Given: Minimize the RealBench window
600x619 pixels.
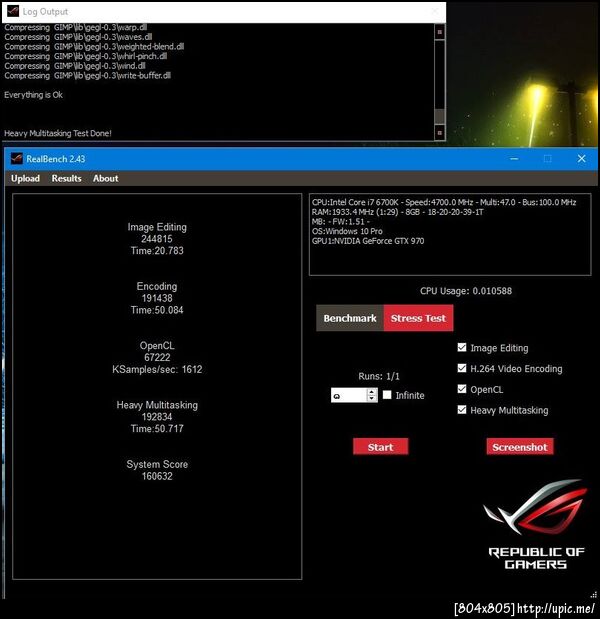Looking at the screenshot, I should pos(514,159).
